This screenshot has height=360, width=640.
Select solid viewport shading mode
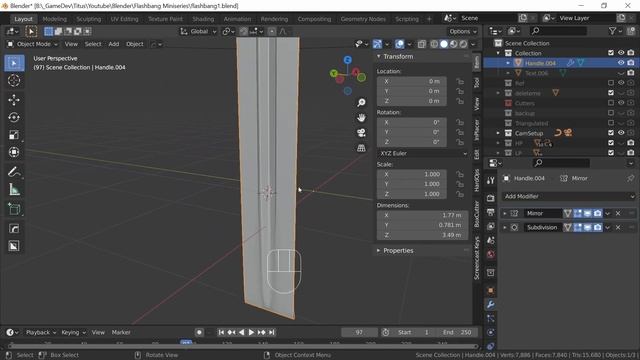pyautogui.click(x=444, y=44)
